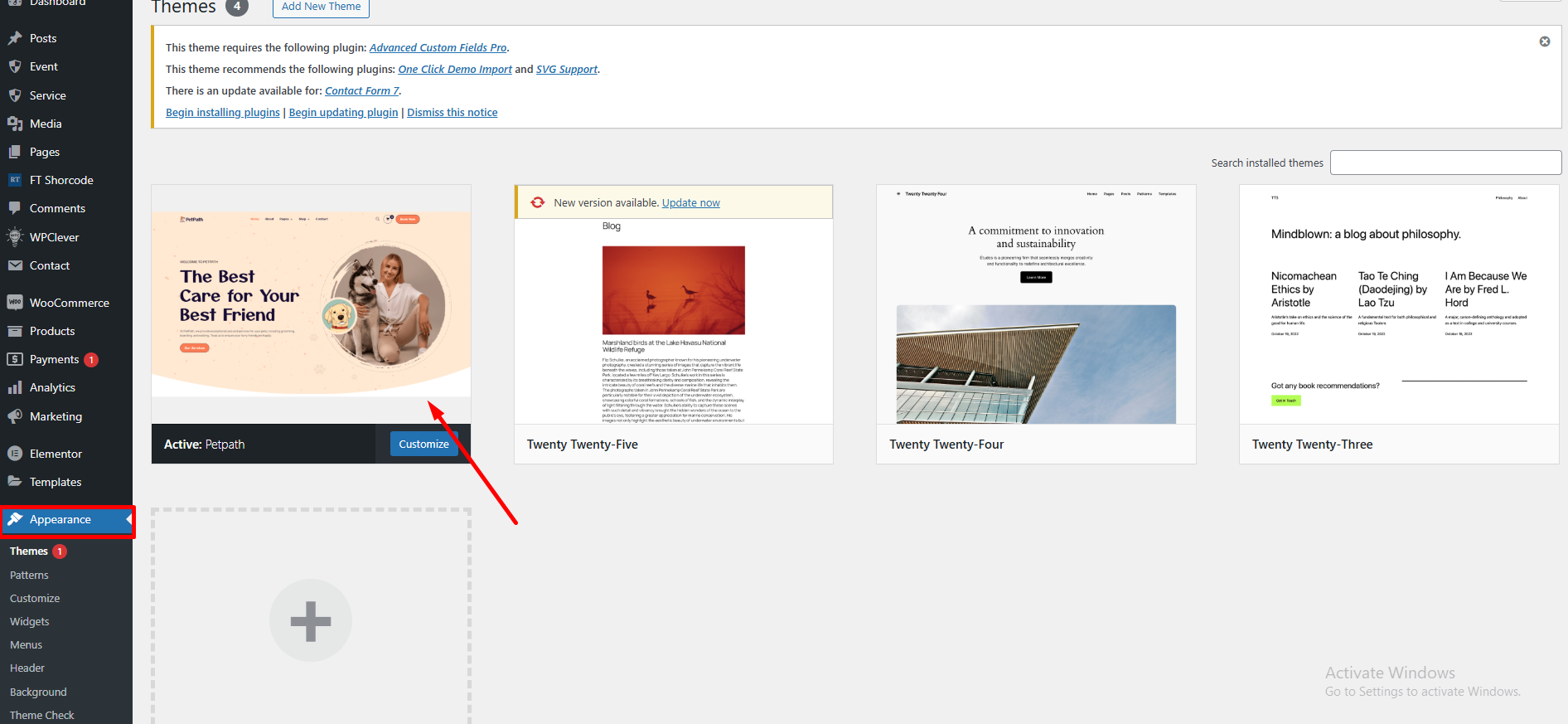Open Themes submenu under Appearance
1568x724 pixels.
(29, 551)
